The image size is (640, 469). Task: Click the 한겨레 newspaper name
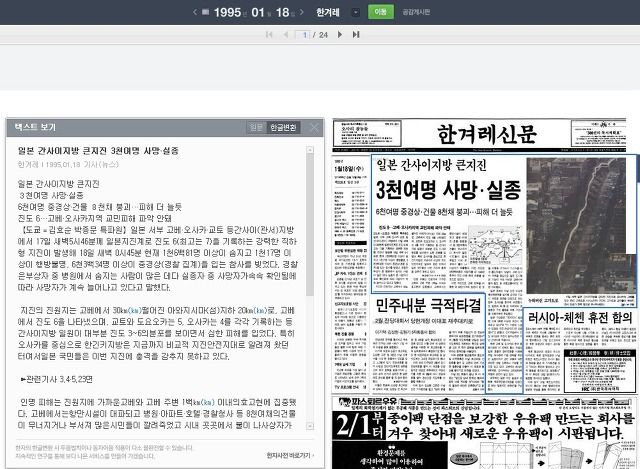click(328, 12)
